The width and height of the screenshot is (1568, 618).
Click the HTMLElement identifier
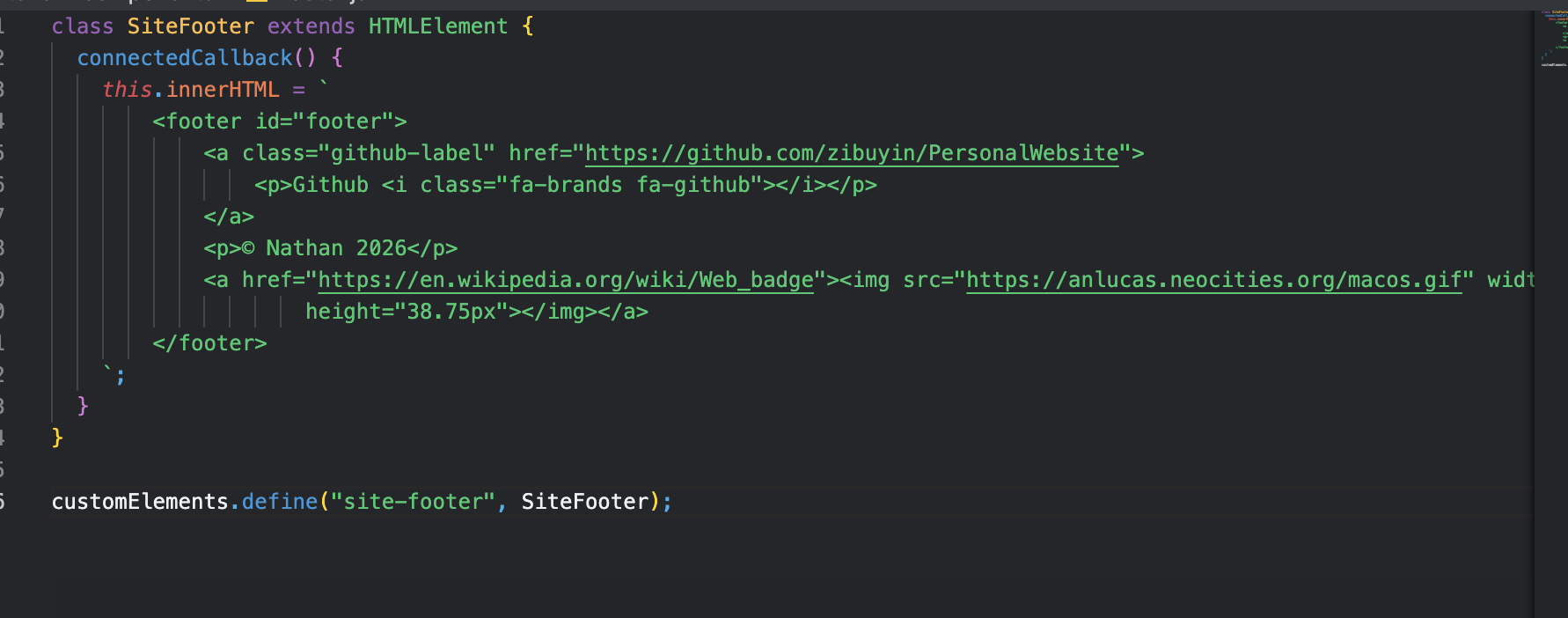pyautogui.click(x=437, y=26)
